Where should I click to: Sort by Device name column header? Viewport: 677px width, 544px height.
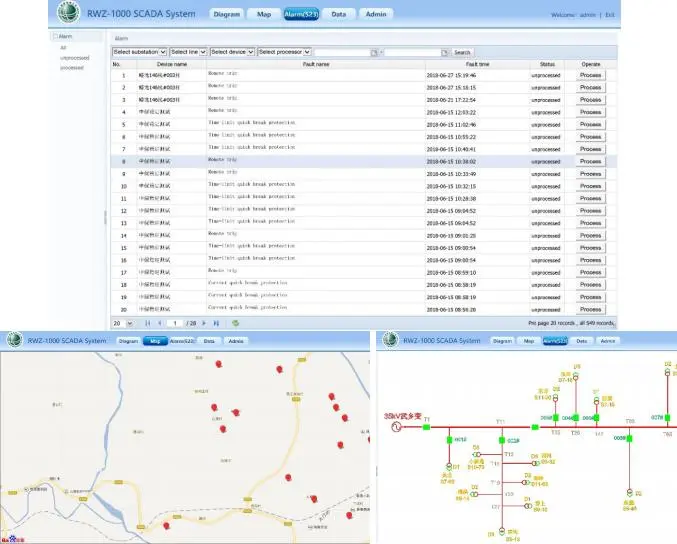pyautogui.click(x=172, y=64)
